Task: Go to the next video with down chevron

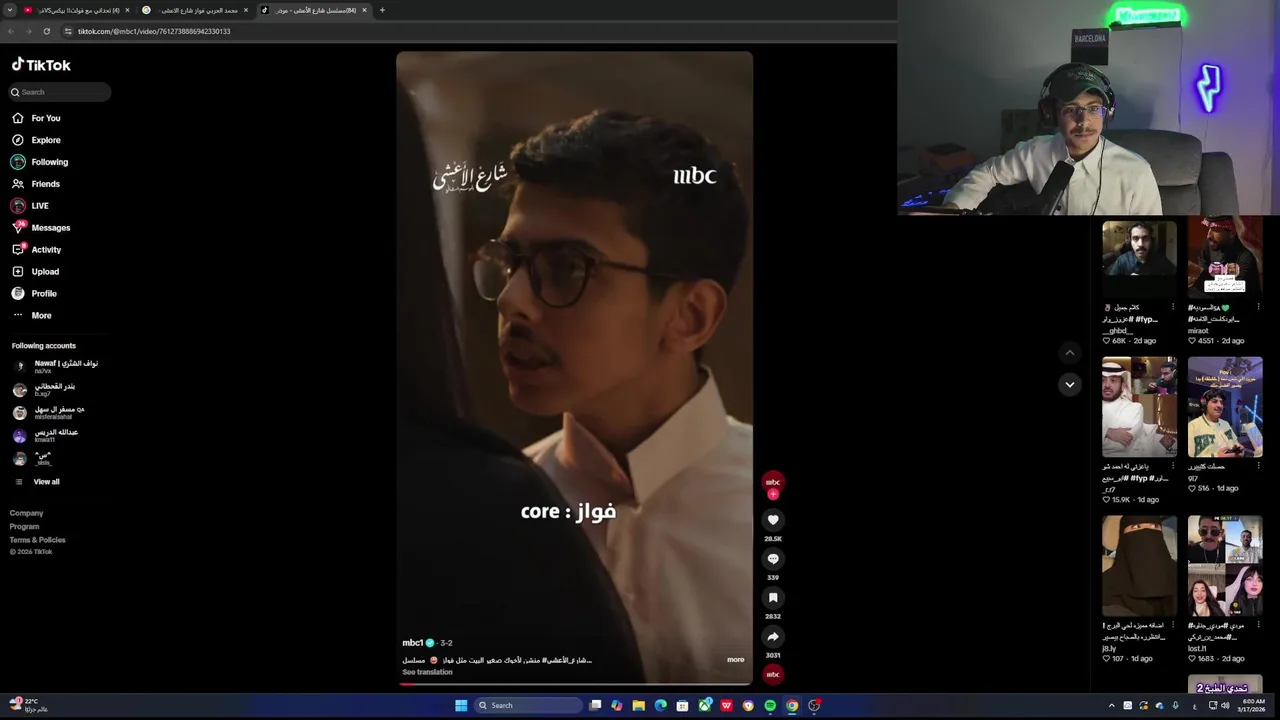Action: [x=1070, y=384]
